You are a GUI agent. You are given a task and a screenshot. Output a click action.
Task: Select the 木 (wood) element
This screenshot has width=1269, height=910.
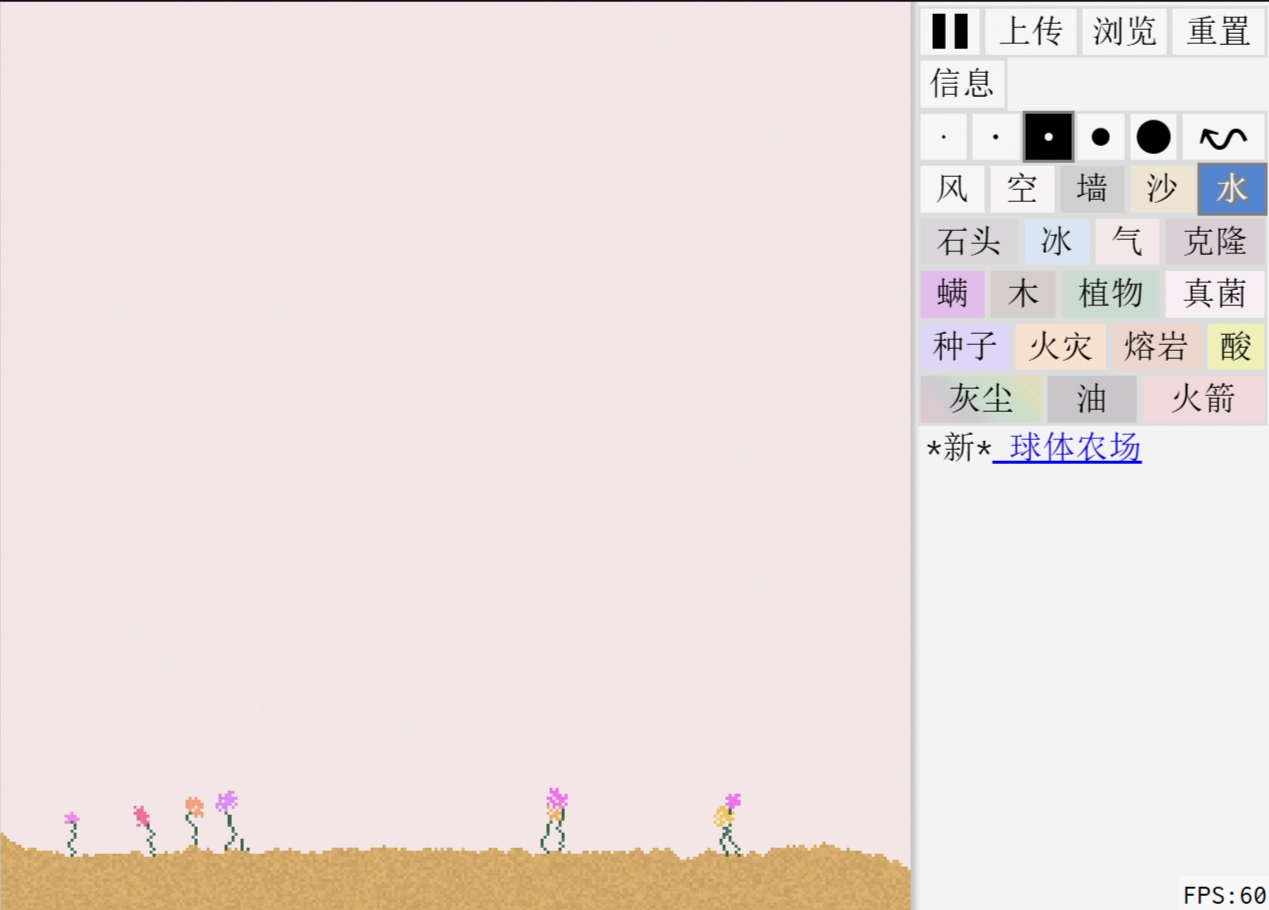click(1023, 294)
